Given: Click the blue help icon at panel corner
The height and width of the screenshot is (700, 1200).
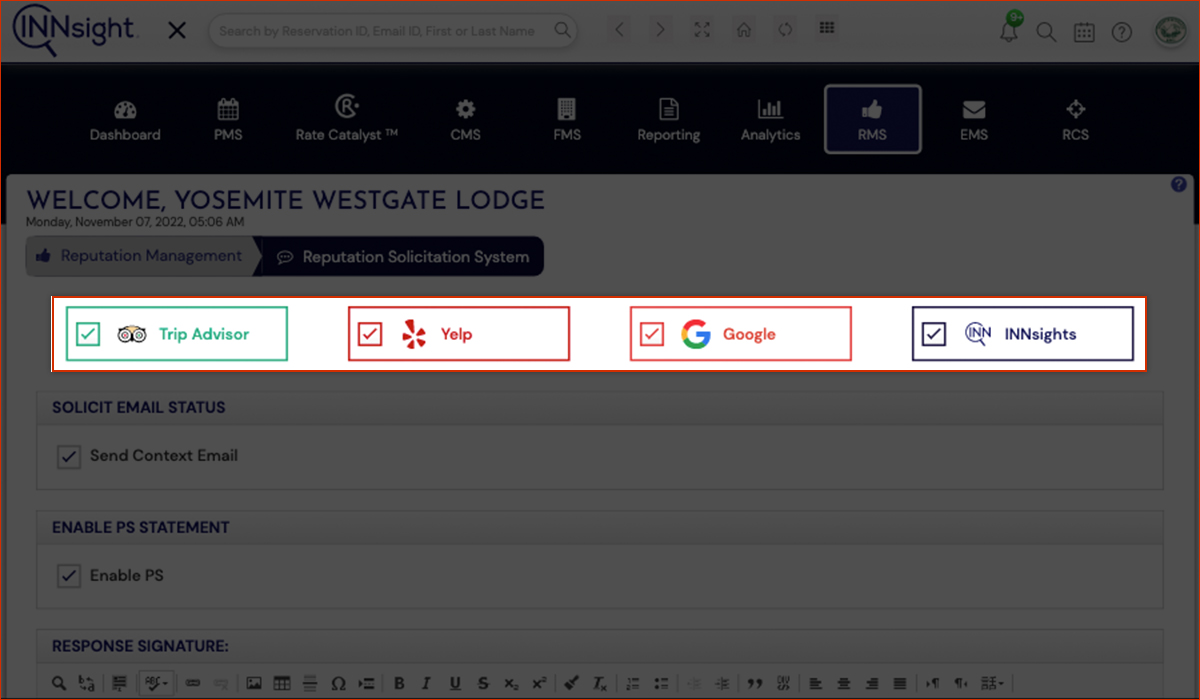Looking at the screenshot, I should tap(1178, 185).
